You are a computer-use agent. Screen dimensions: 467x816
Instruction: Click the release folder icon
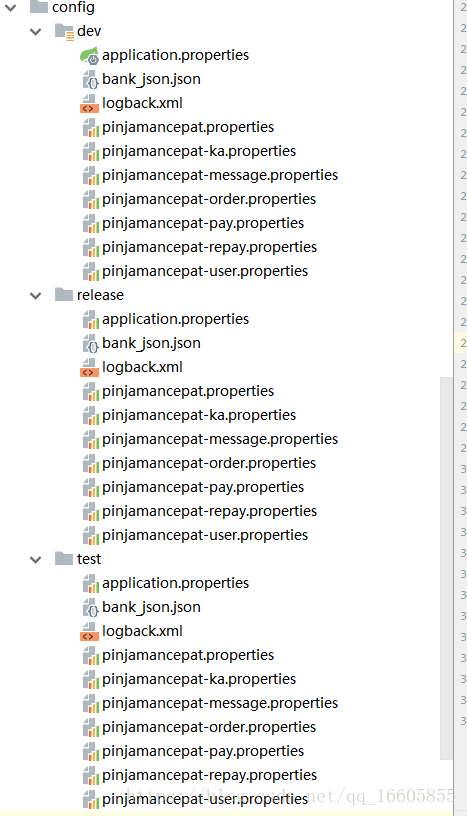click(x=64, y=295)
